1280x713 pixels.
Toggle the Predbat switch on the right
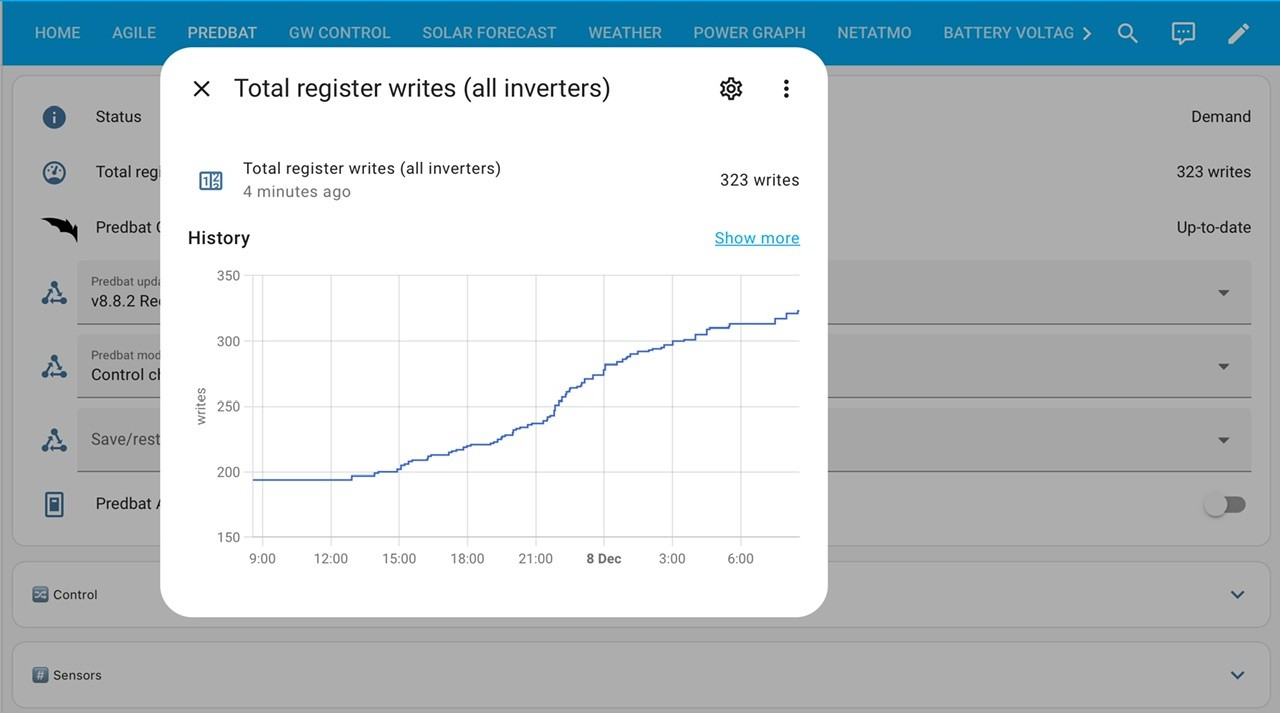tap(1225, 505)
